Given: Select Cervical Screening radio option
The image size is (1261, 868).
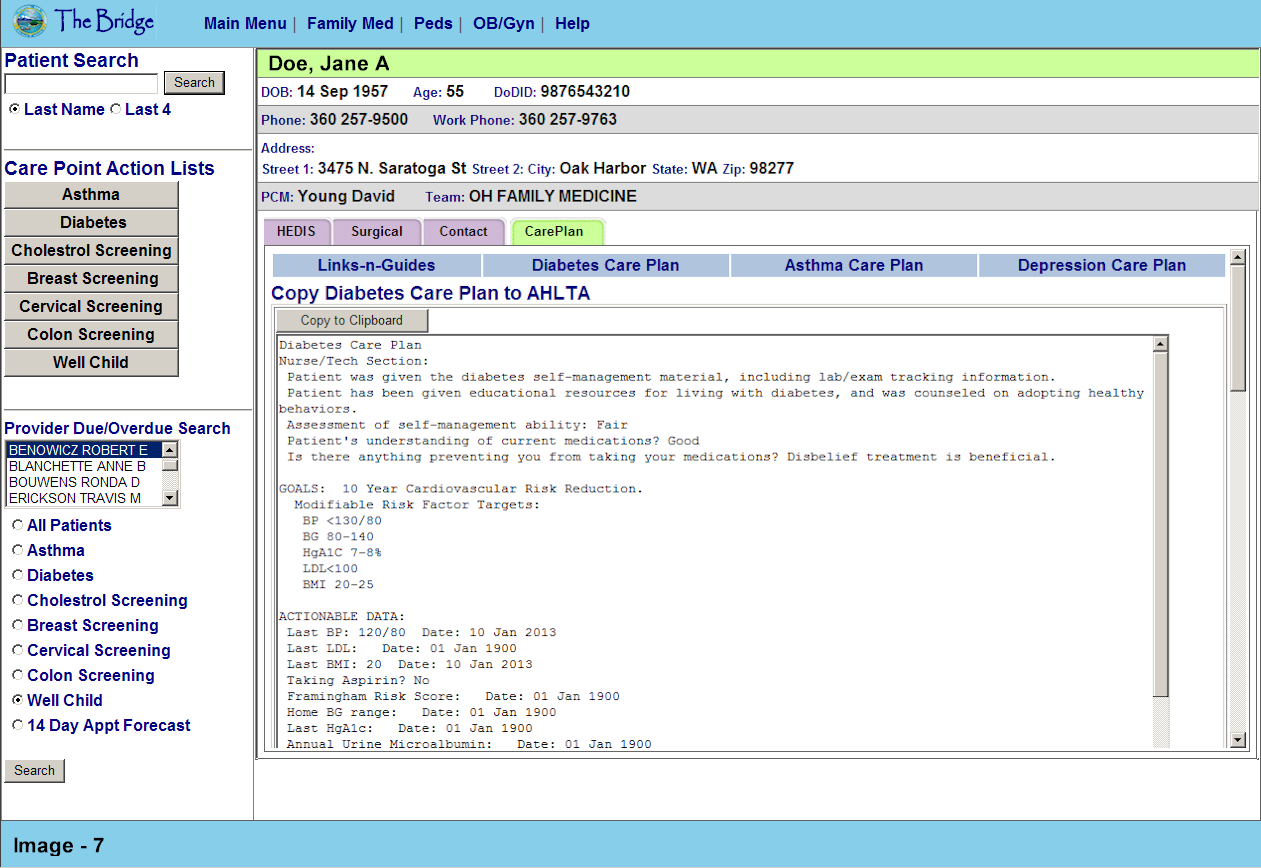Looking at the screenshot, I should pyautogui.click(x=17, y=650).
